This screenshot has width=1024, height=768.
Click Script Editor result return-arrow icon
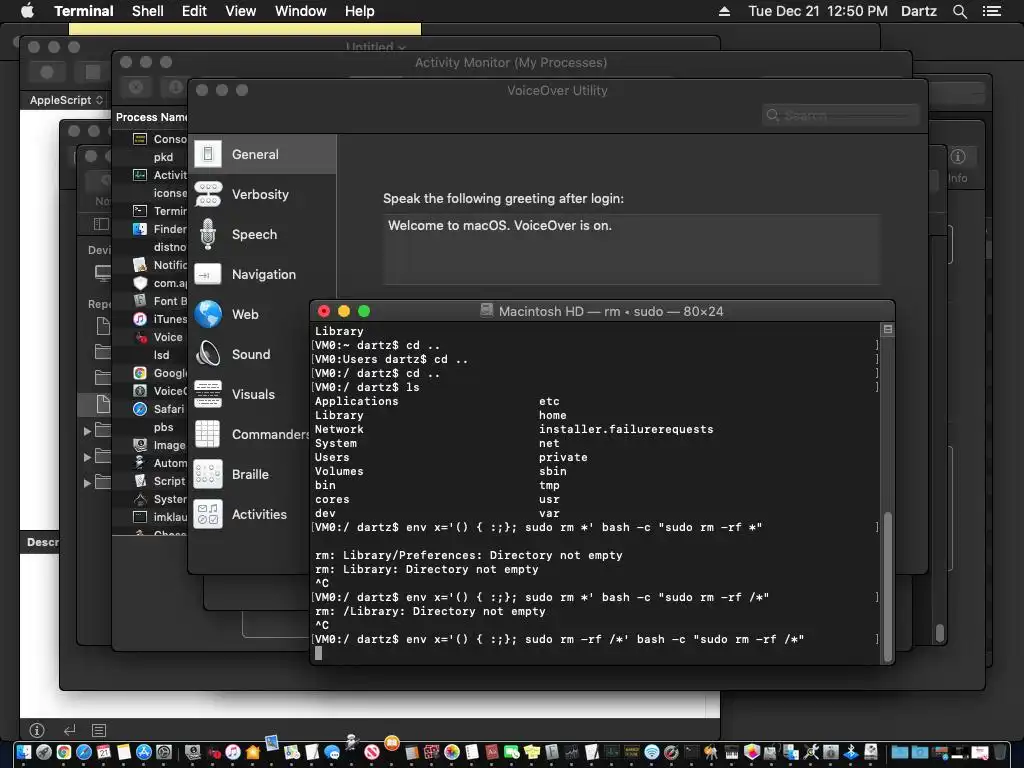point(69,729)
